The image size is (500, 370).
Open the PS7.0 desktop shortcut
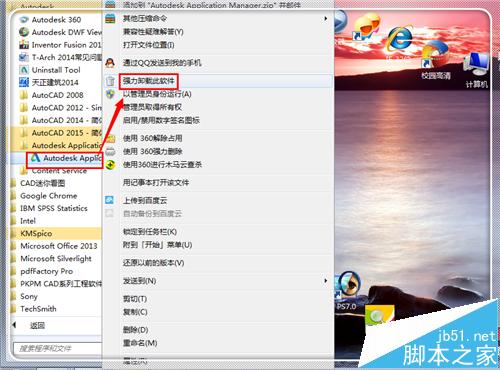pyautogui.click(x=347, y=291)
